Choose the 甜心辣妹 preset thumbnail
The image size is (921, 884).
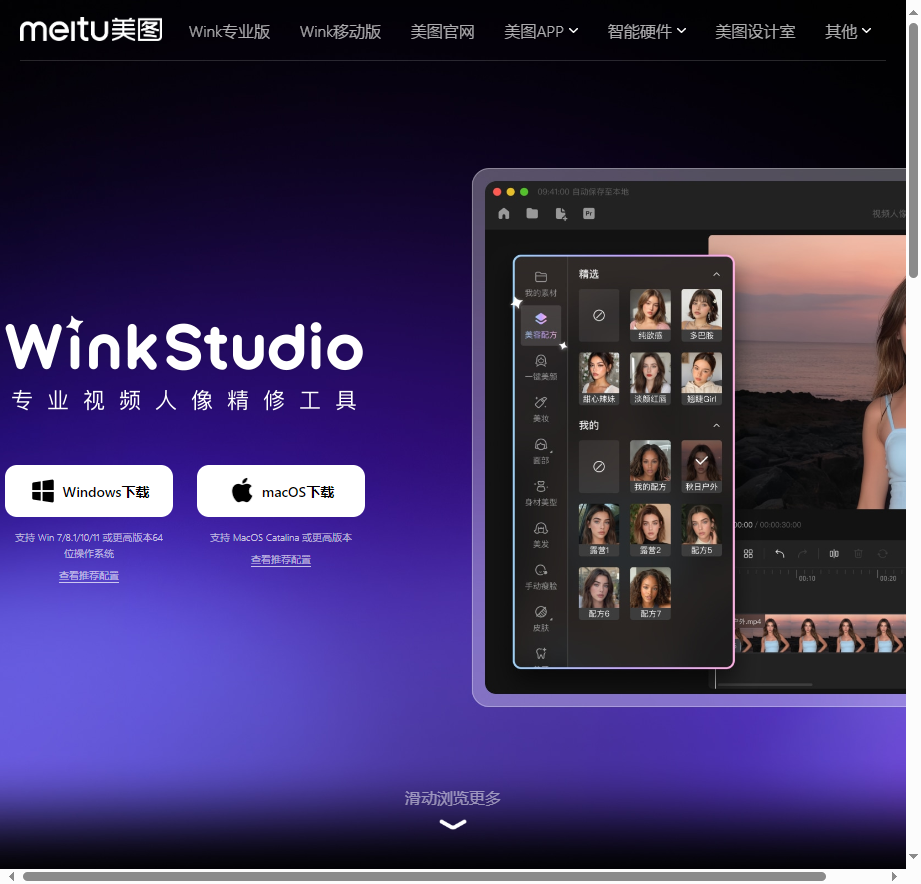point(599,379)
